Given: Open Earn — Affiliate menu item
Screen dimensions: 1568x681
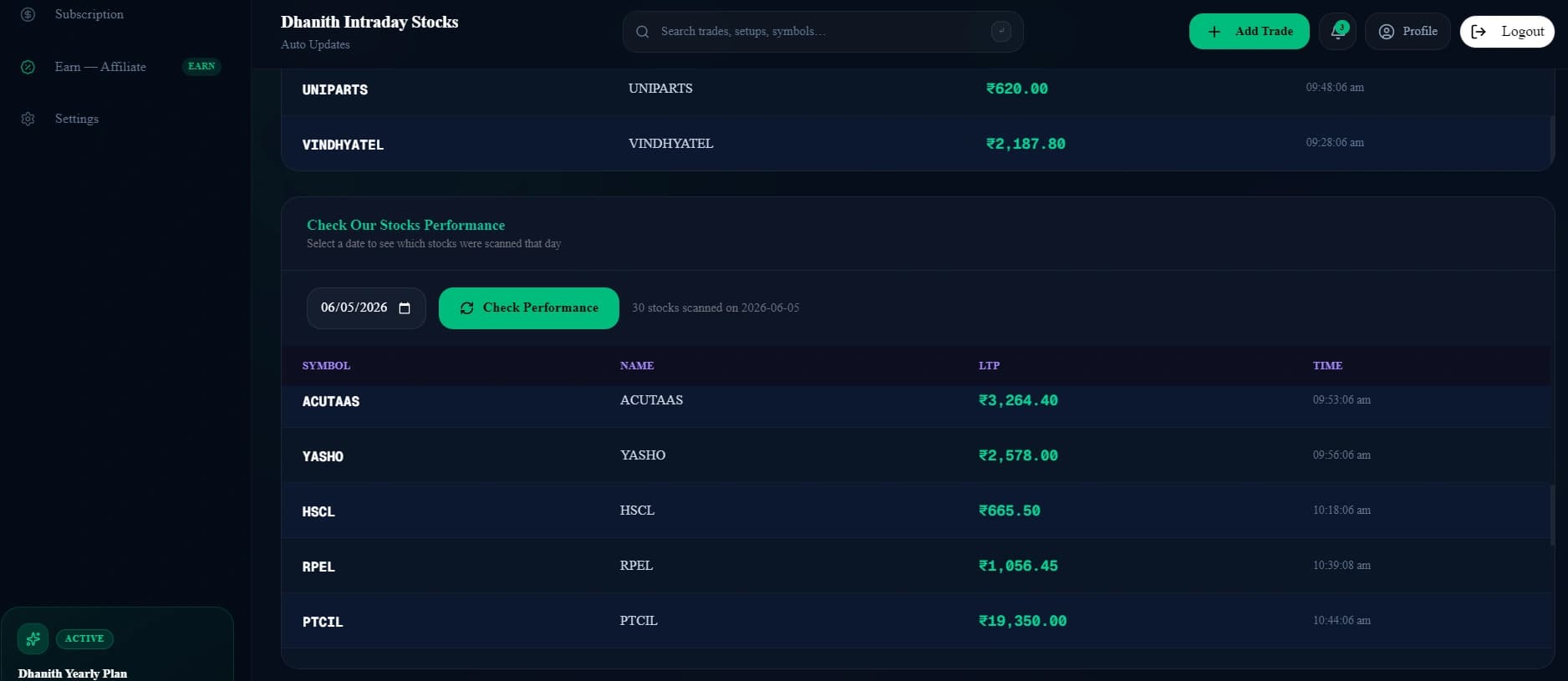Looking at the screenshot, I should (x=100, y=67).
